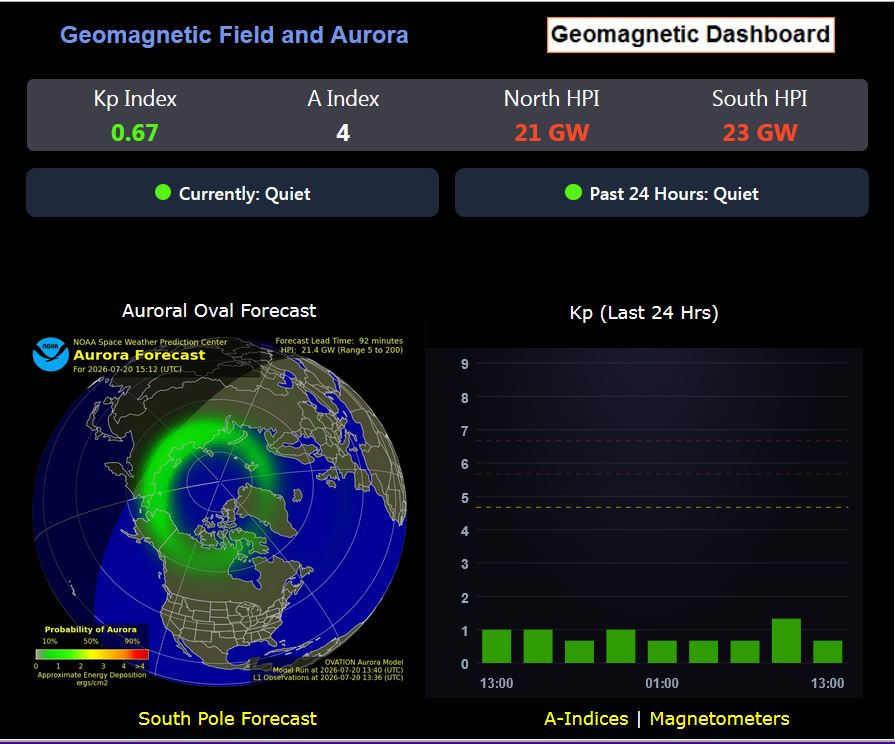The width and height of the screenshot is (895, 744).
Task: Click the 'OVATION Aurora Model' caption
Action: [x=364, y=662]
